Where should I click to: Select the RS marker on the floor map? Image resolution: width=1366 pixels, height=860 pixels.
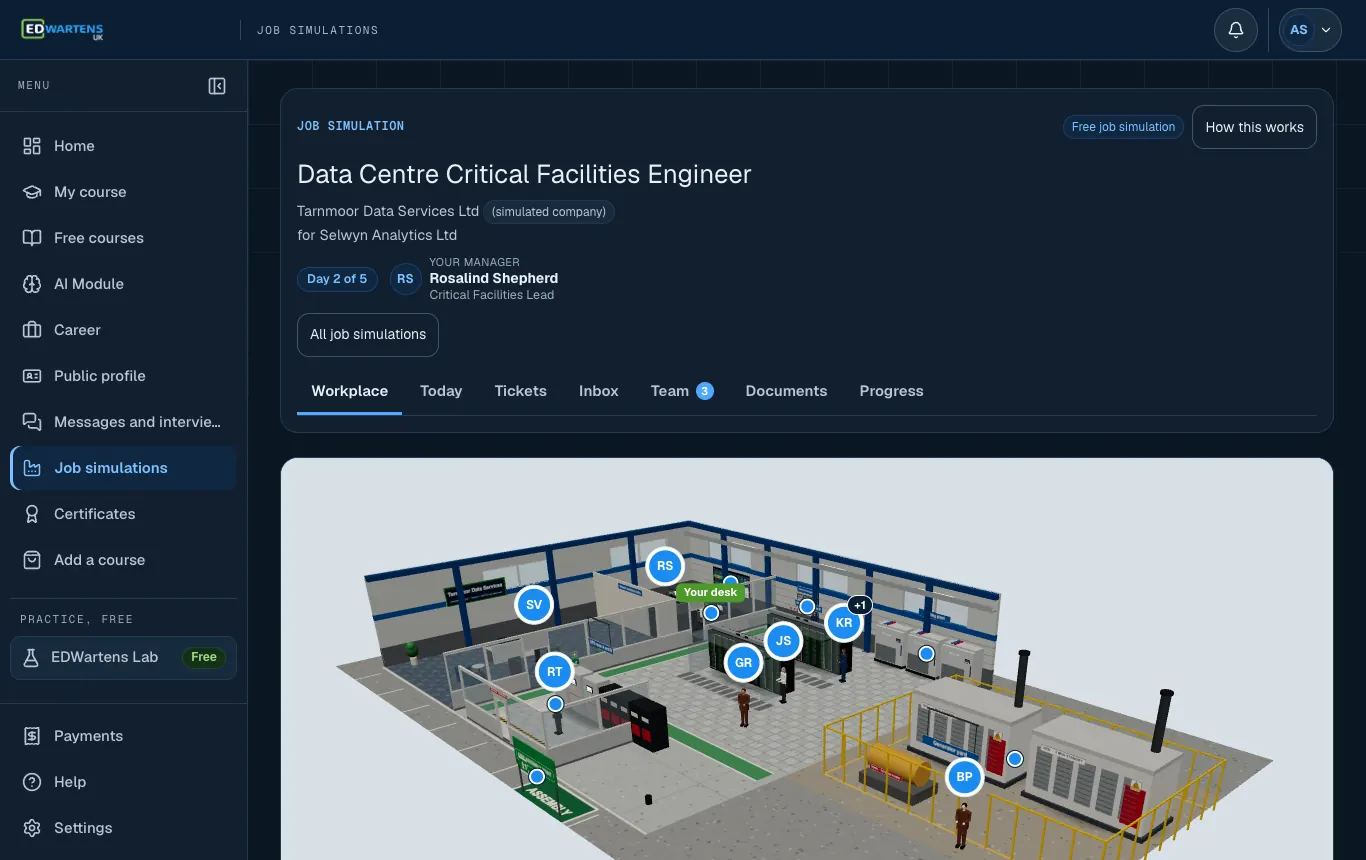(x=665, y=567)
